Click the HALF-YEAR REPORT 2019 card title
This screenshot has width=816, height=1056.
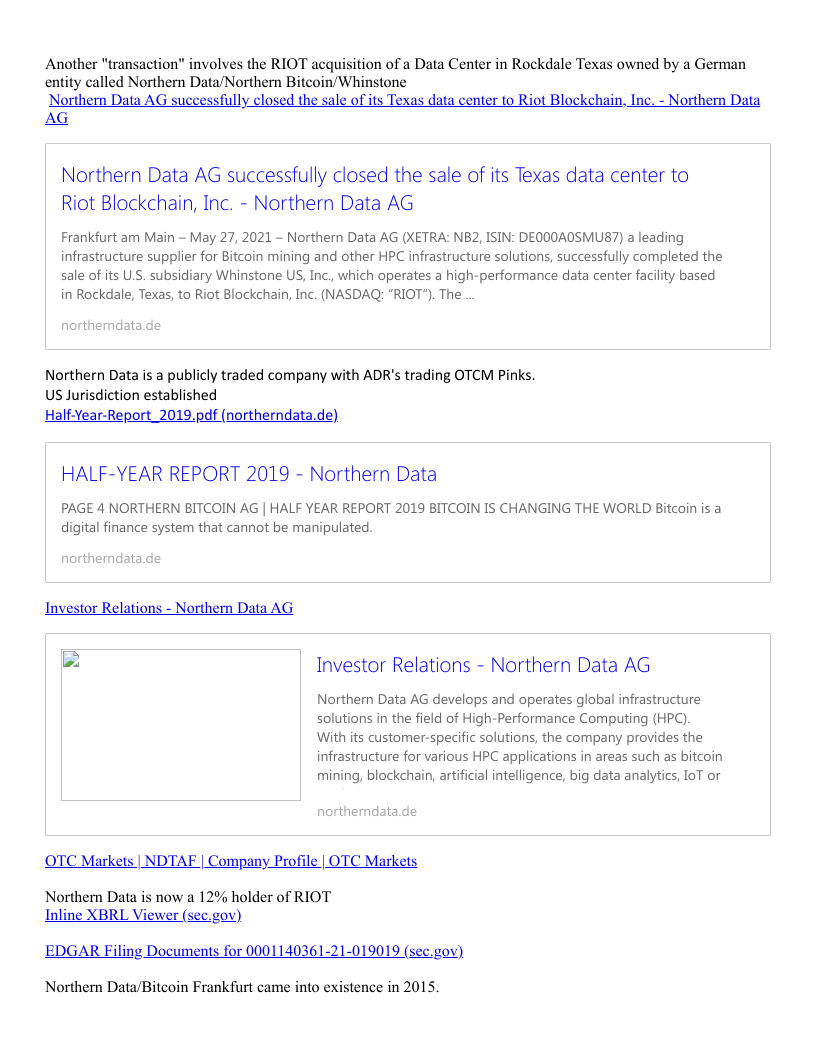(x=248, y=474)
